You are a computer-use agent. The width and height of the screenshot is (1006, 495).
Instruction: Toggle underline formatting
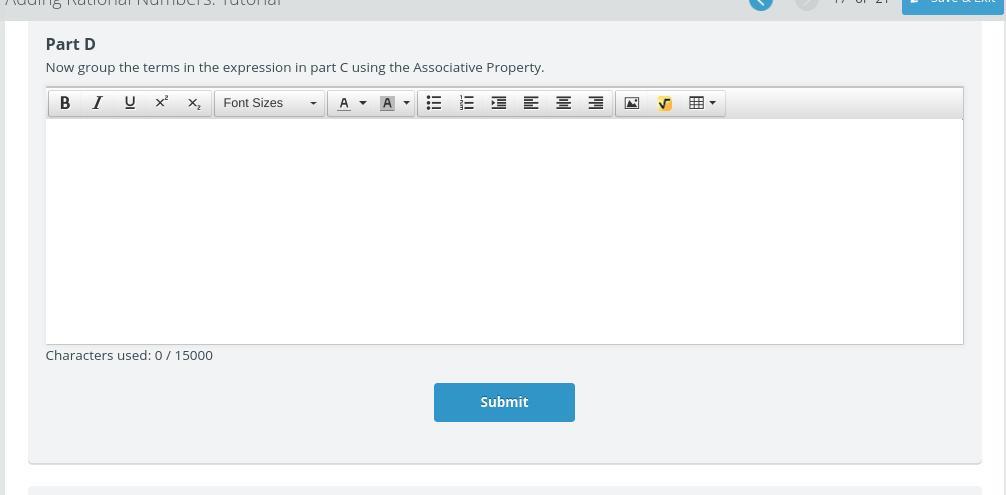(x=130, y=103)
